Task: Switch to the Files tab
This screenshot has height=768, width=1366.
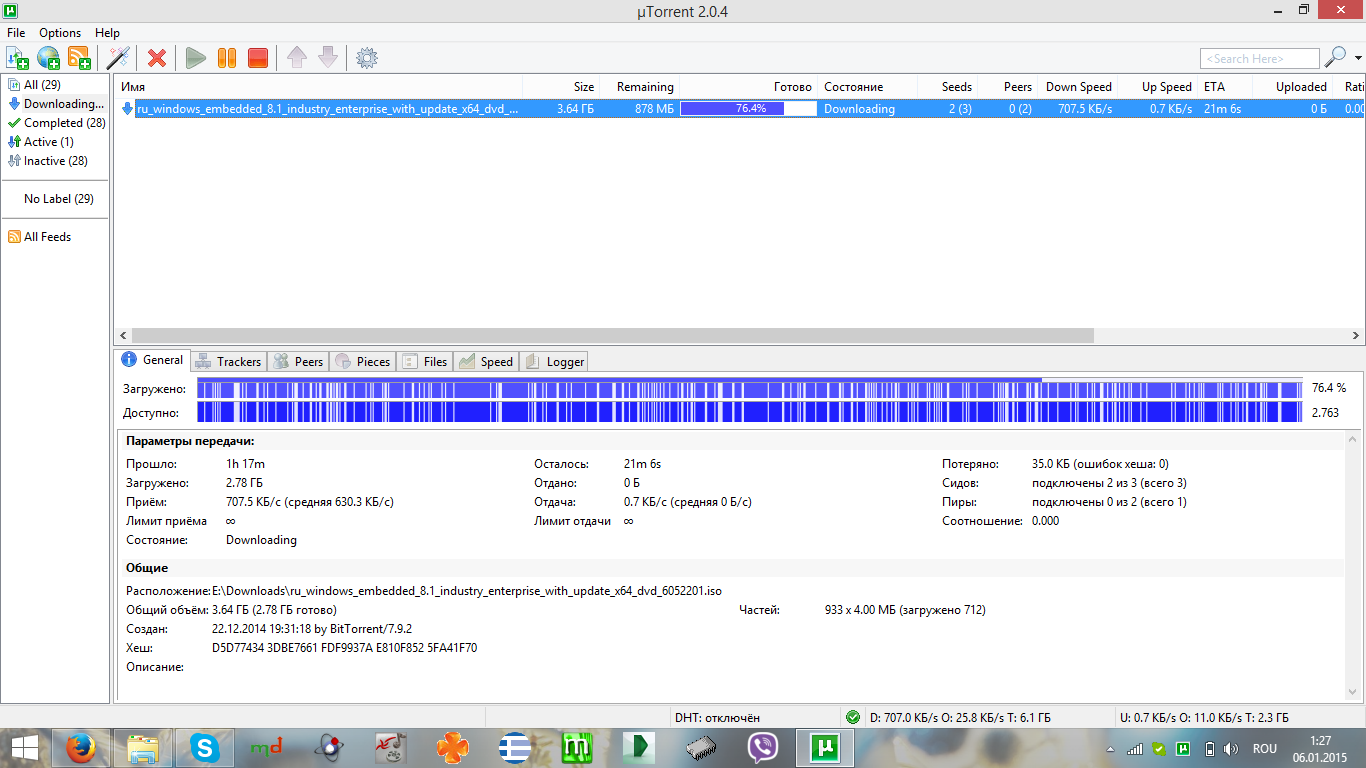Action: 425,362
